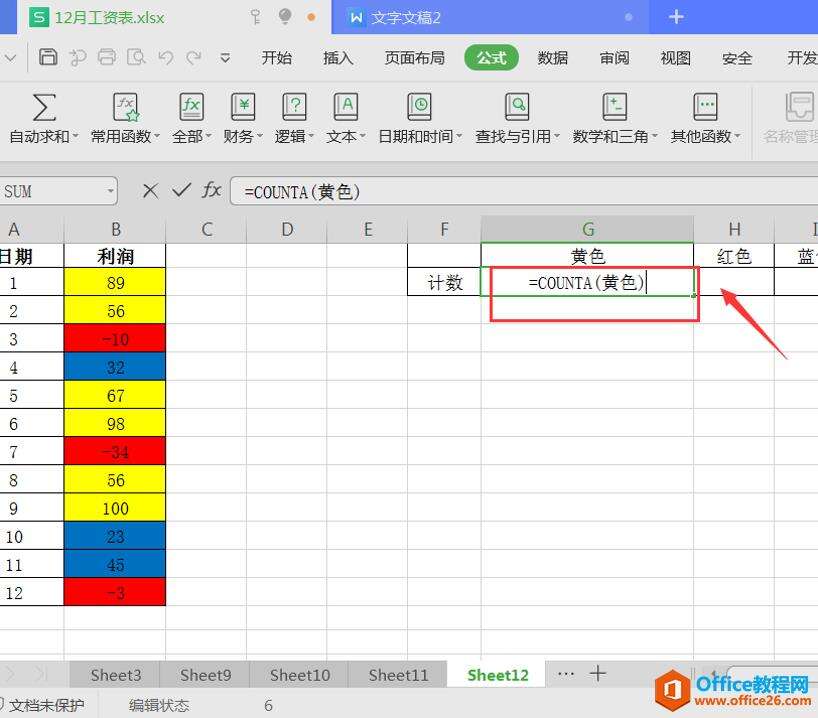
Task: Select the yellow cell with value 89
Action: coord(115,282)
